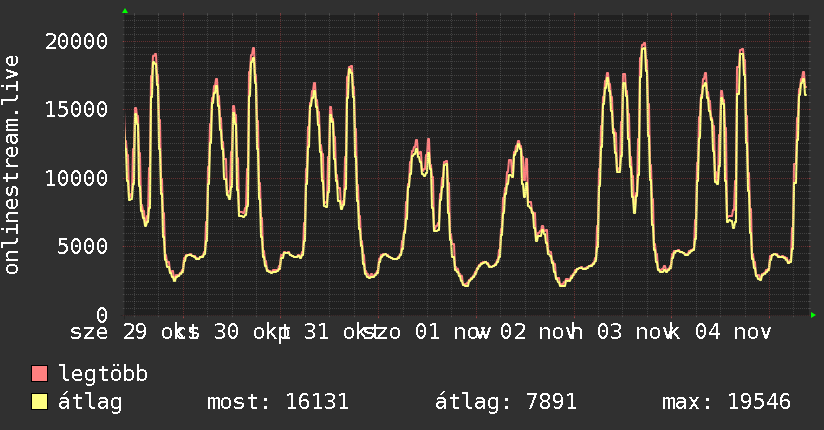The height and width of the screenshot is (430, 824).
Task: Click the 20000 y-axis label
Action: pyautogui.click(x=76, y=41)
